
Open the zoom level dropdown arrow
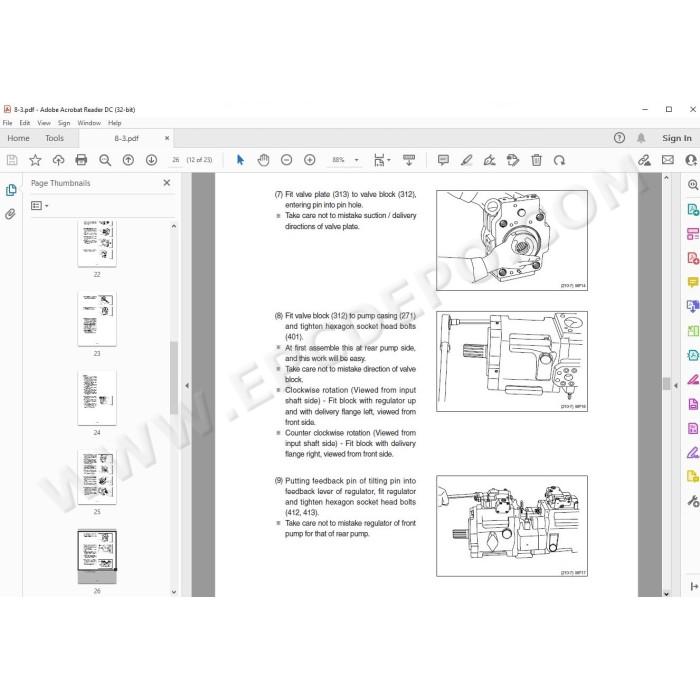[356, 160]
